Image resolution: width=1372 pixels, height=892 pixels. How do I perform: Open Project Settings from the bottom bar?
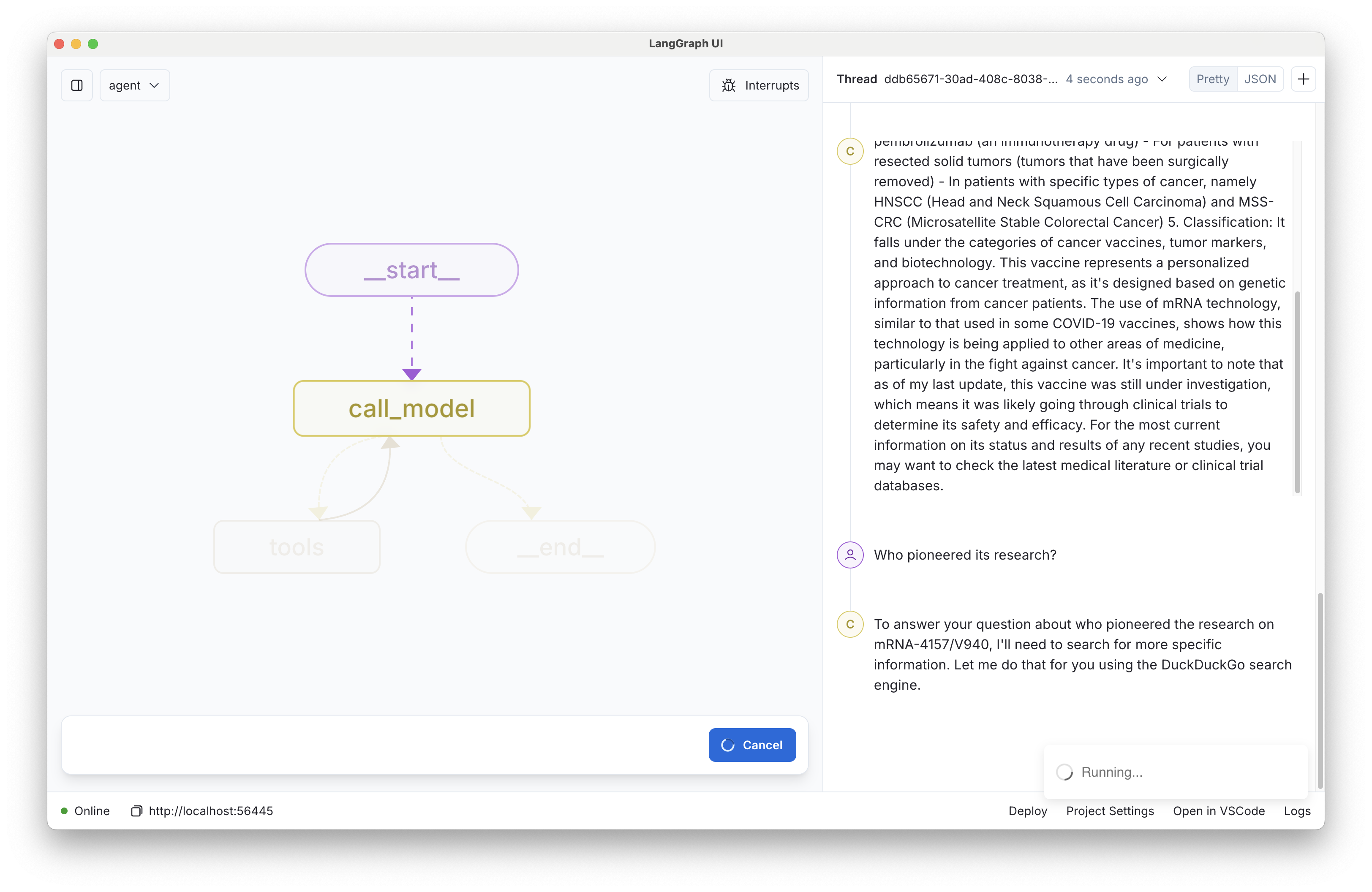pyautogui.click(x=1110, y=811)
